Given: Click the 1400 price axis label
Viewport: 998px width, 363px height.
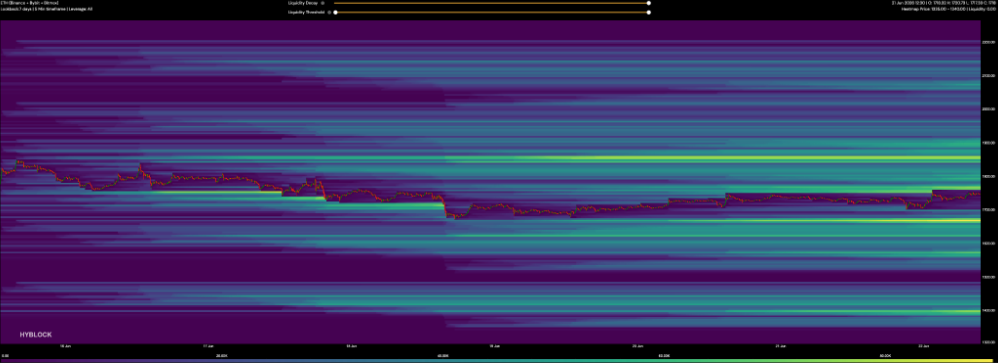Looking at the screenshot, I should click(x=989, y=311).
